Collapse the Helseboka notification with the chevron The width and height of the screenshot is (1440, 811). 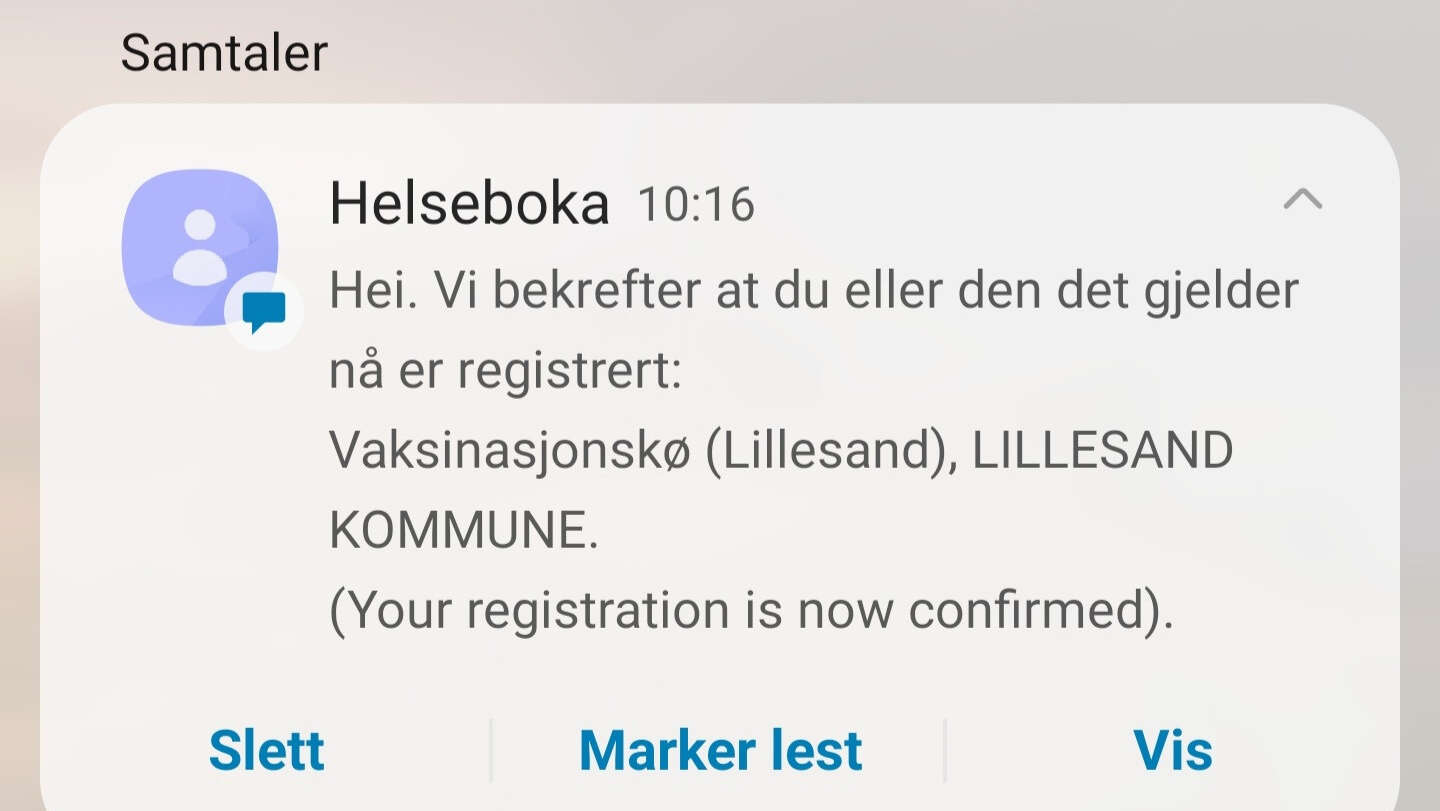[x=1302, y=200]
